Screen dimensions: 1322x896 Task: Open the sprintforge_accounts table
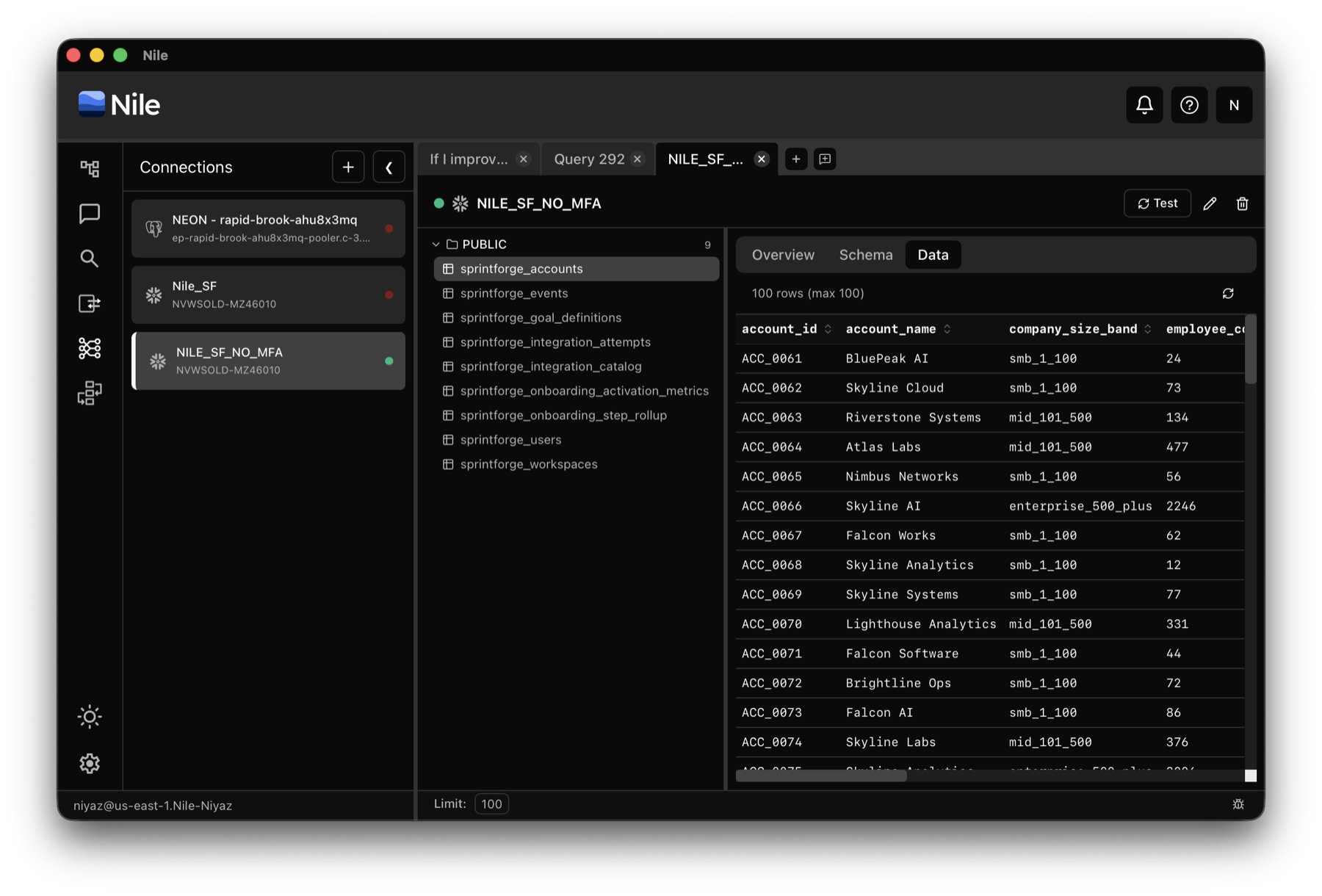click(577, 269)
